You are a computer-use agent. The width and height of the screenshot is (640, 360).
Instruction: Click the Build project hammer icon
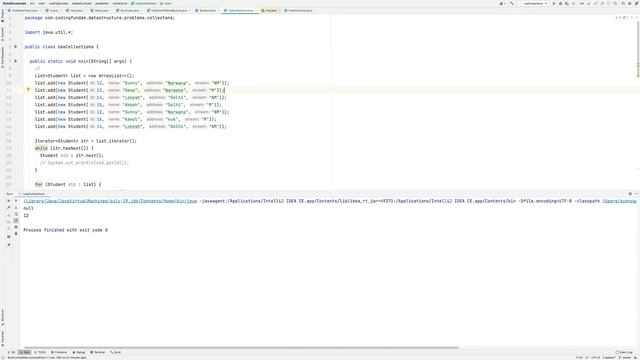tap(512, 3)
